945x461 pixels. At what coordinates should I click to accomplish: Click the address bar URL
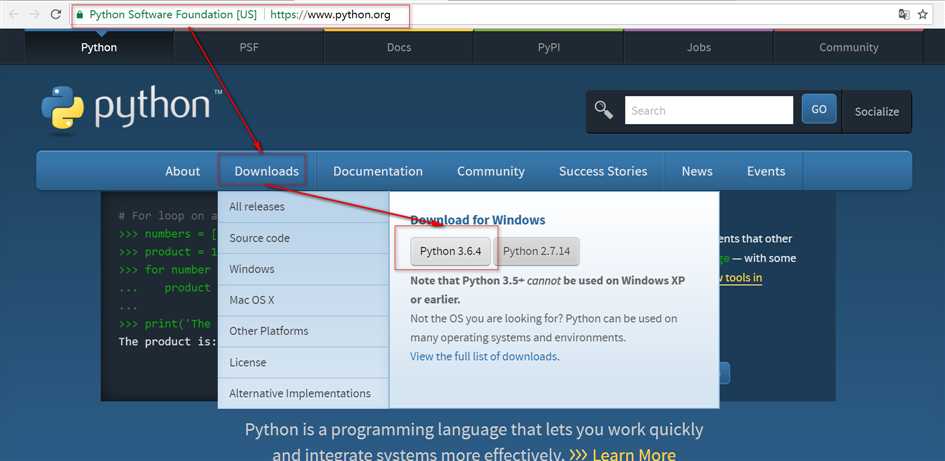330,14
